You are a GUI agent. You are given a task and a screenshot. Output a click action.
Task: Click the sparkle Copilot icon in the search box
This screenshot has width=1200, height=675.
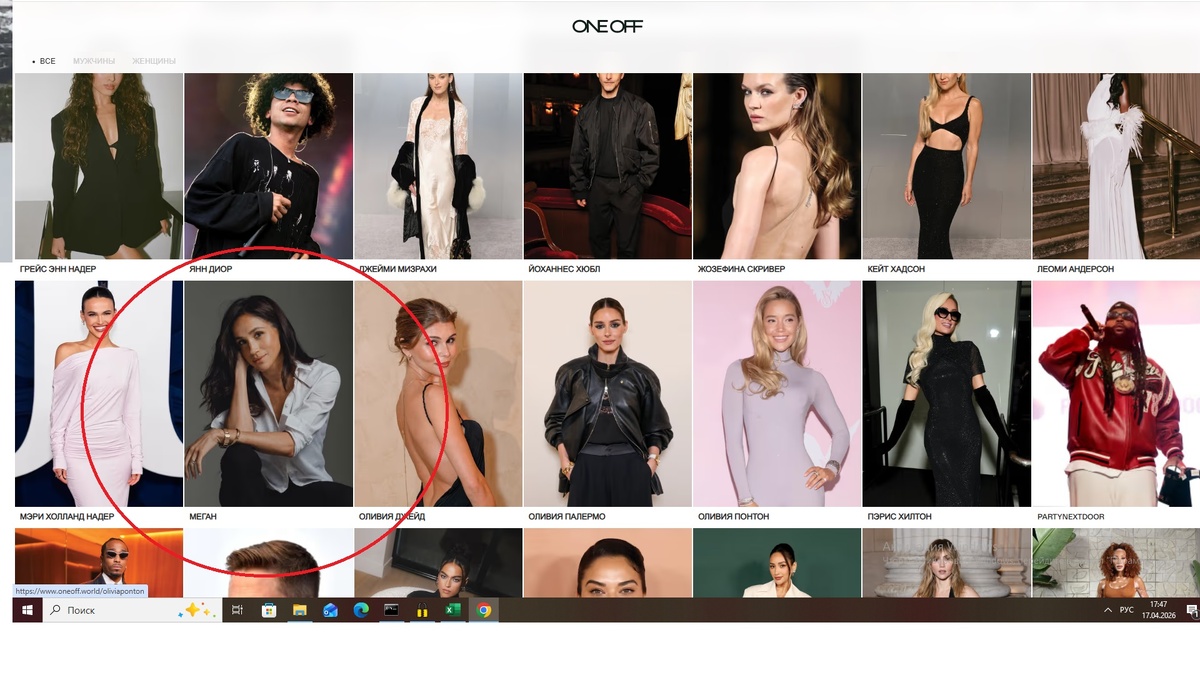coord(195,610)
